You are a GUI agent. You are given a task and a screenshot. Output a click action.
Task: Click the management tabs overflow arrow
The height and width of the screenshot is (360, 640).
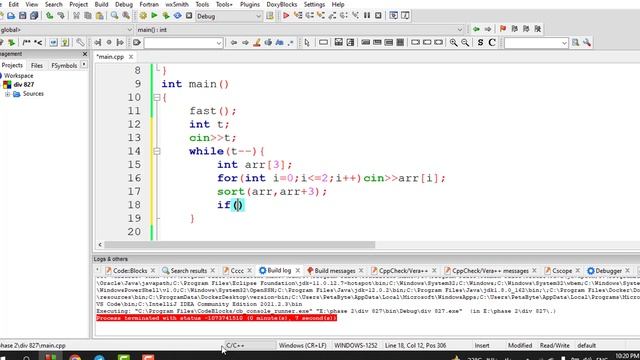(x=84, y=64)
